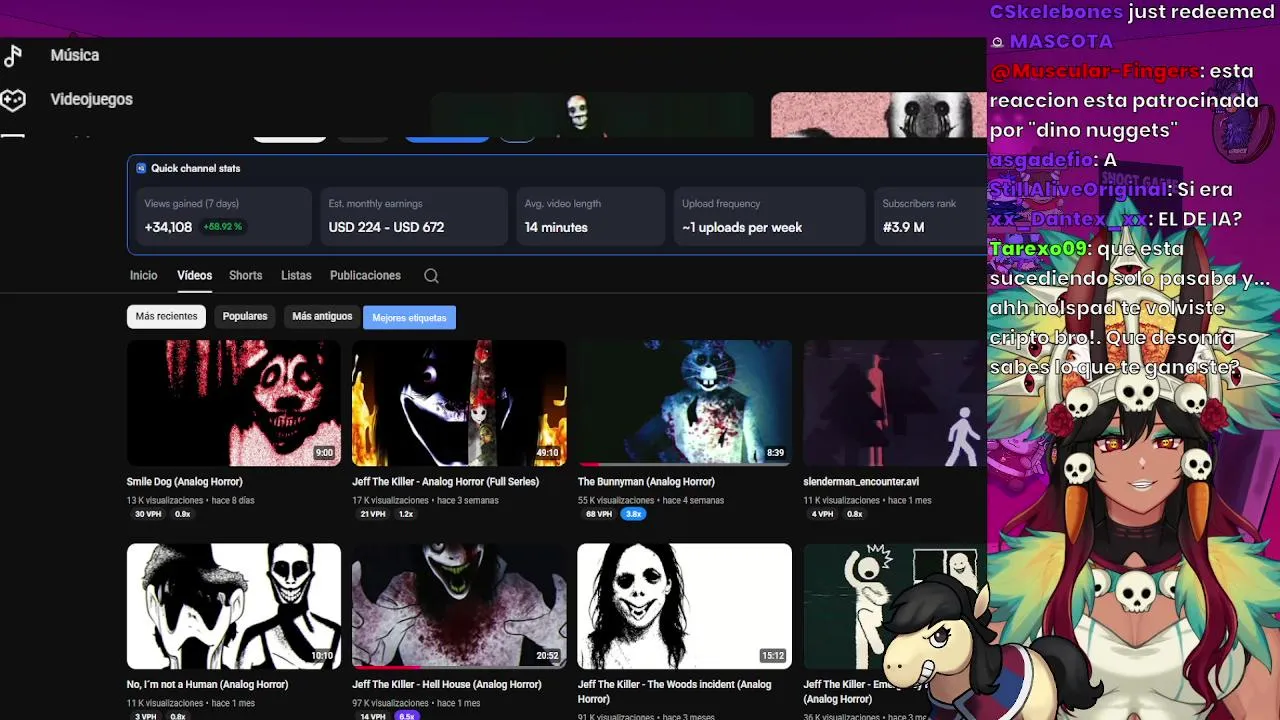
Task: Go to the Publicaciones tab
Action: pyautogui.click(x=365, y=275)
